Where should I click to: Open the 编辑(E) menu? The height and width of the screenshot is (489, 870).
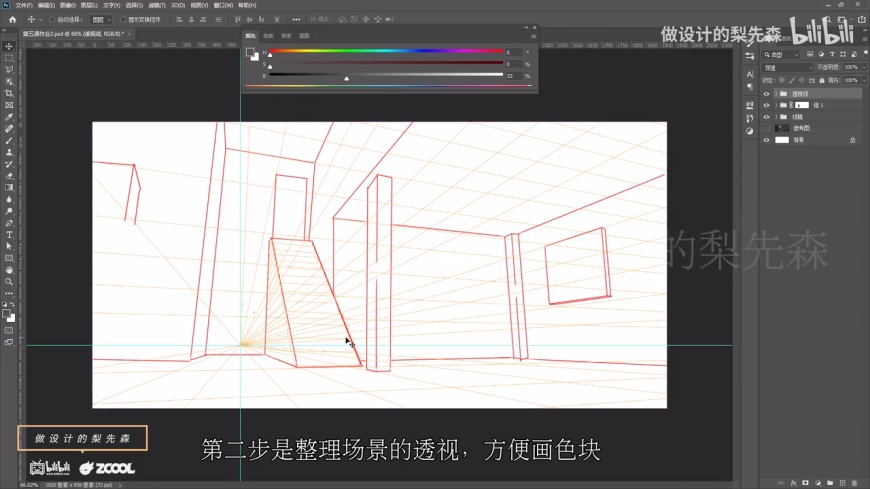(46, 5)
